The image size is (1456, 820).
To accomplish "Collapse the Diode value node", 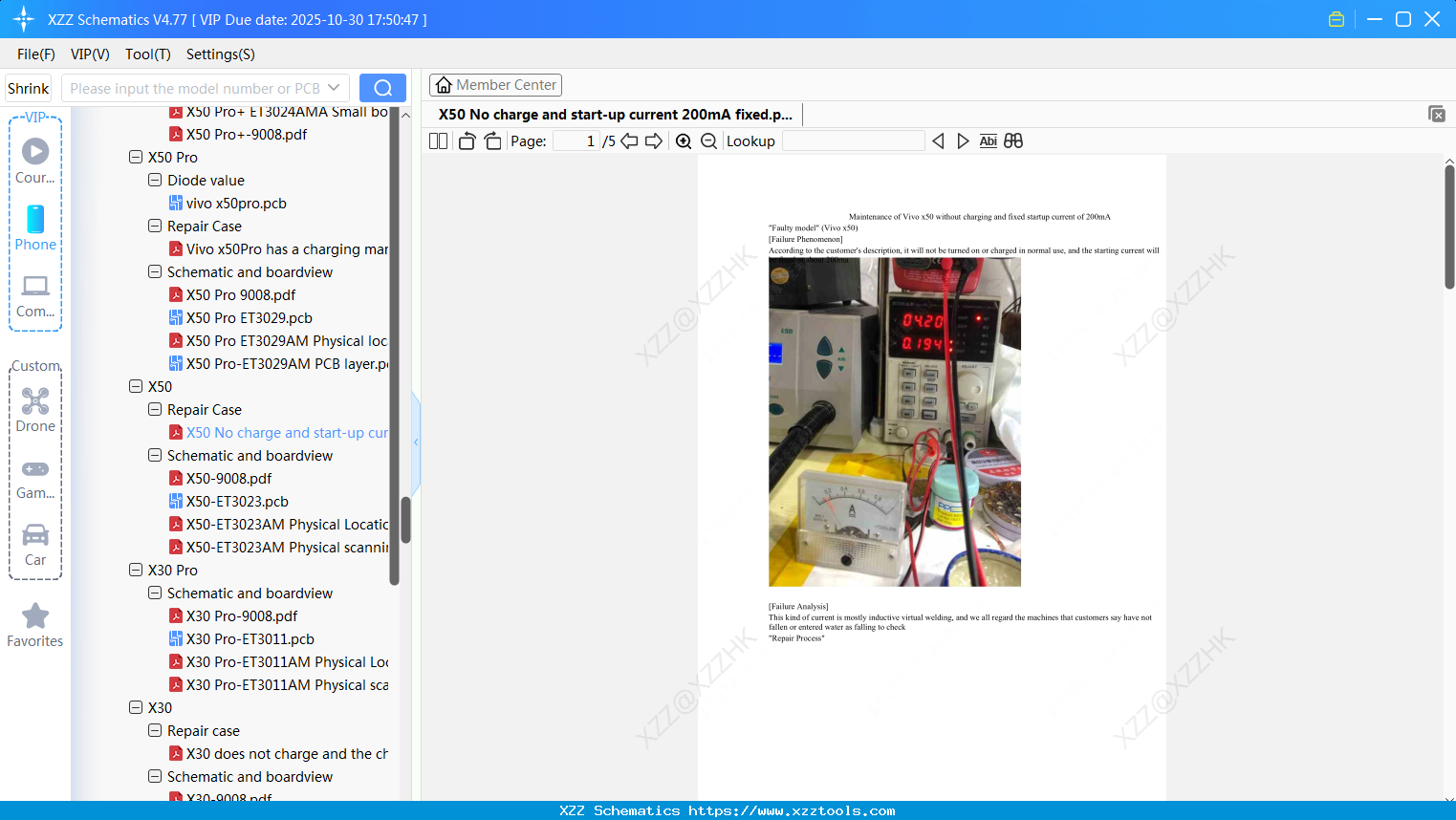I will tap(155, 180).
